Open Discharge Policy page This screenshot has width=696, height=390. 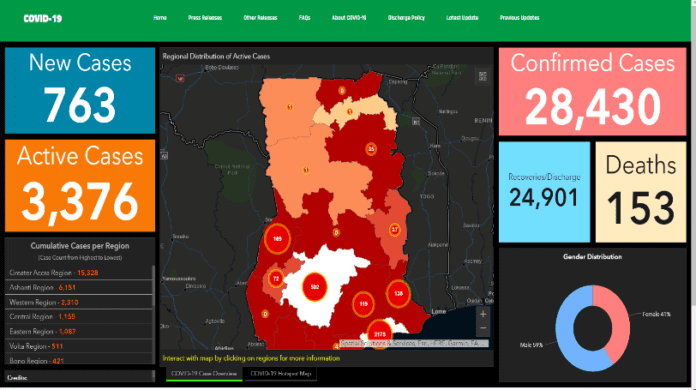point(406,18)
